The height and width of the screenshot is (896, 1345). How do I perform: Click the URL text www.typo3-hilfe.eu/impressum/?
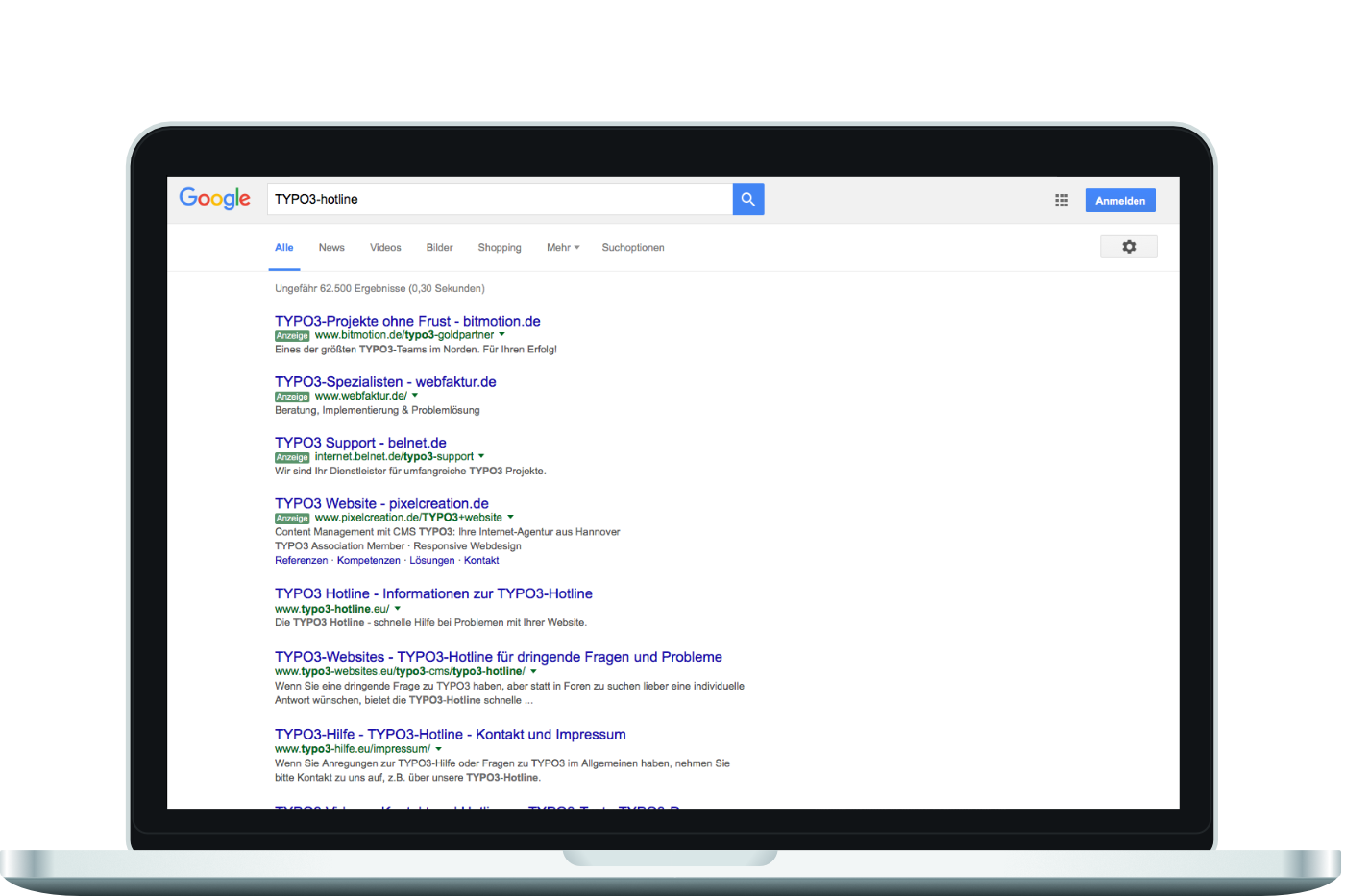pos(353,749)
